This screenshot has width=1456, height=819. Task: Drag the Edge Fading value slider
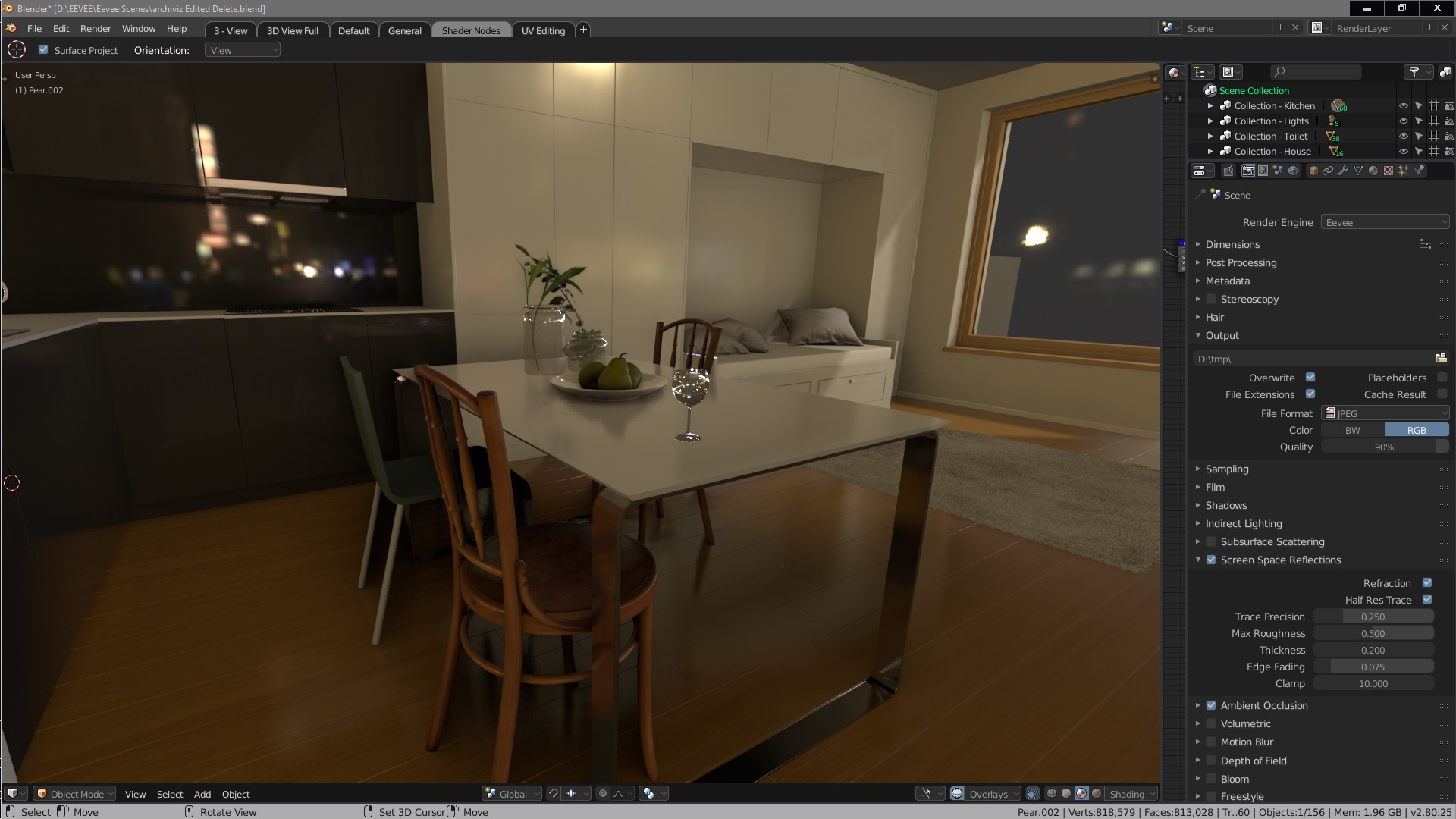[1375, 667]
